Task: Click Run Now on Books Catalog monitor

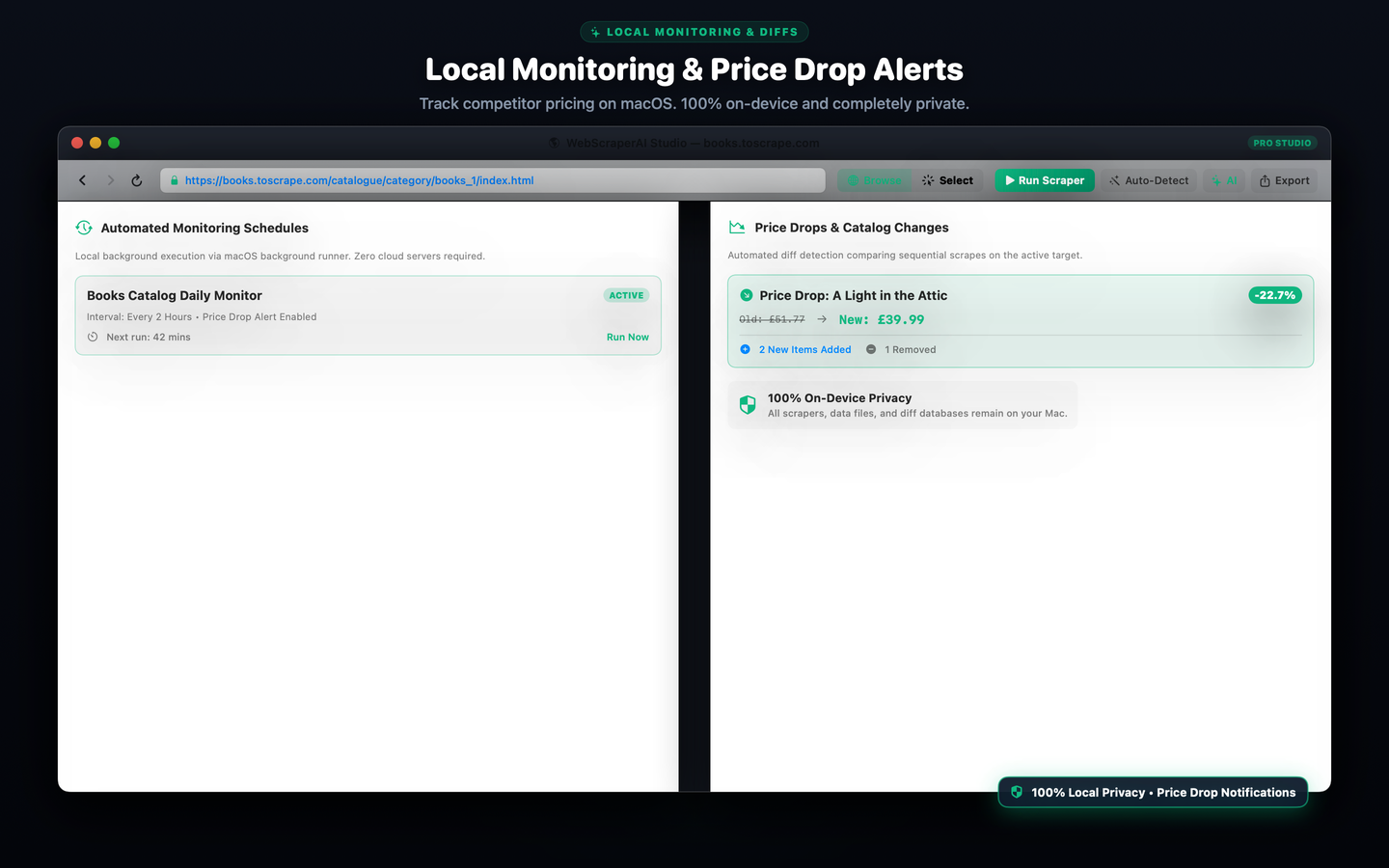Action: click(x=628, y=338)
